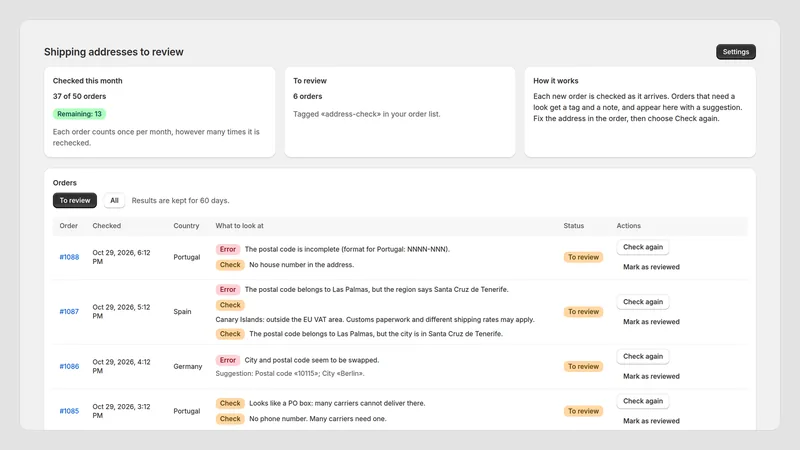
Task: Click the Actions column header
Action: tap(629, 226)
